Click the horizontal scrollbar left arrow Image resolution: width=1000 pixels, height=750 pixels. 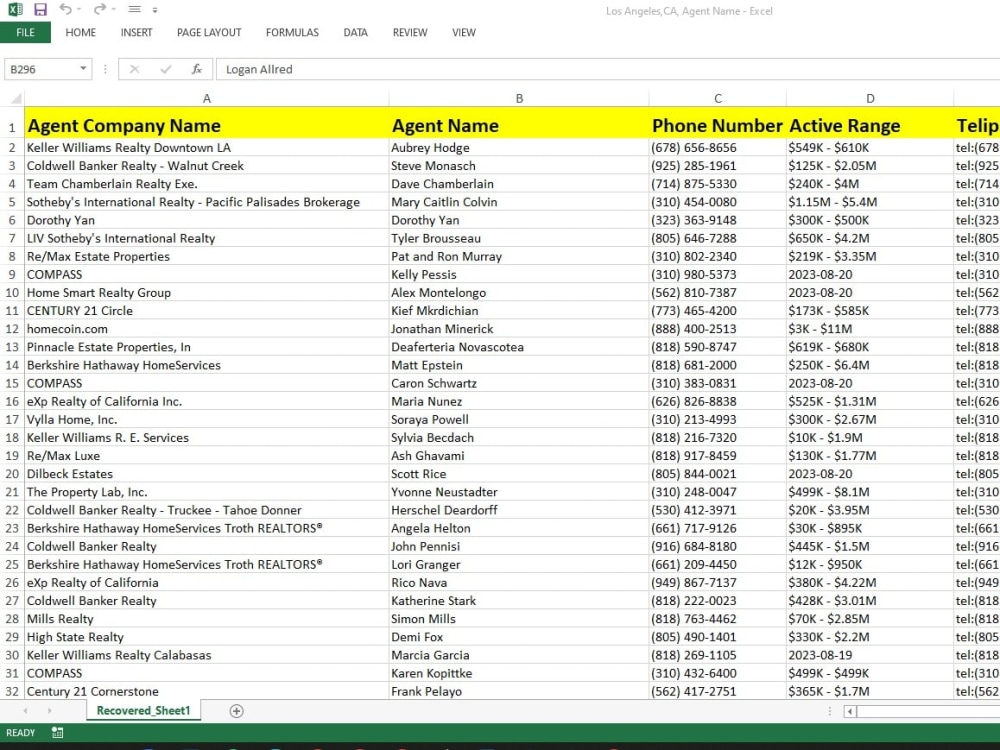click(850, 711)
